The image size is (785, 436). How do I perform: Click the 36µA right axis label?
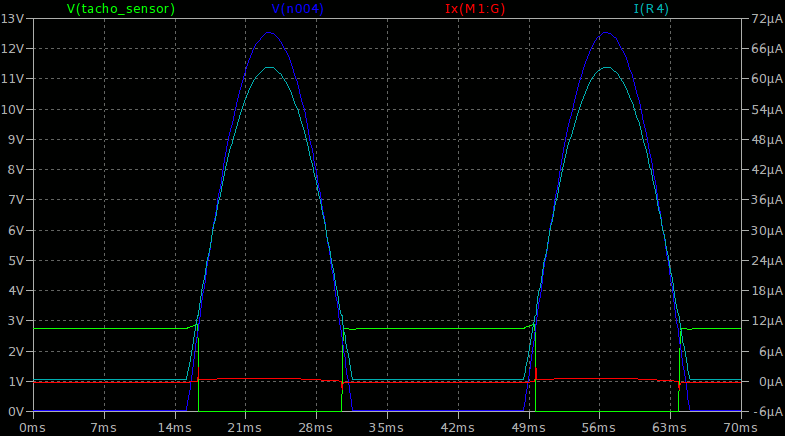767,200
